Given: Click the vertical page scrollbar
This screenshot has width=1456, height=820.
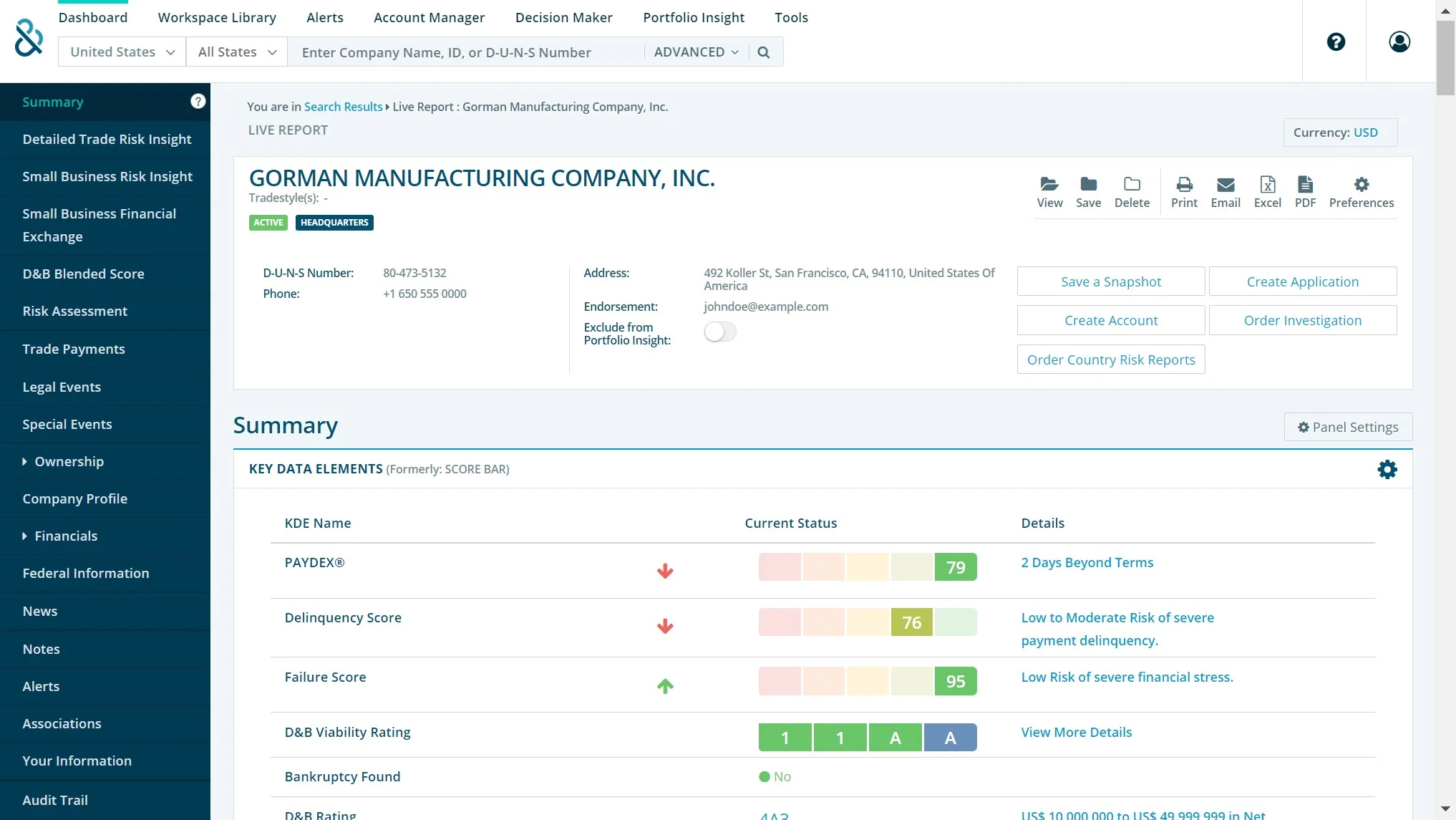Looking at the screenshot, I should tap(1445, 57).
